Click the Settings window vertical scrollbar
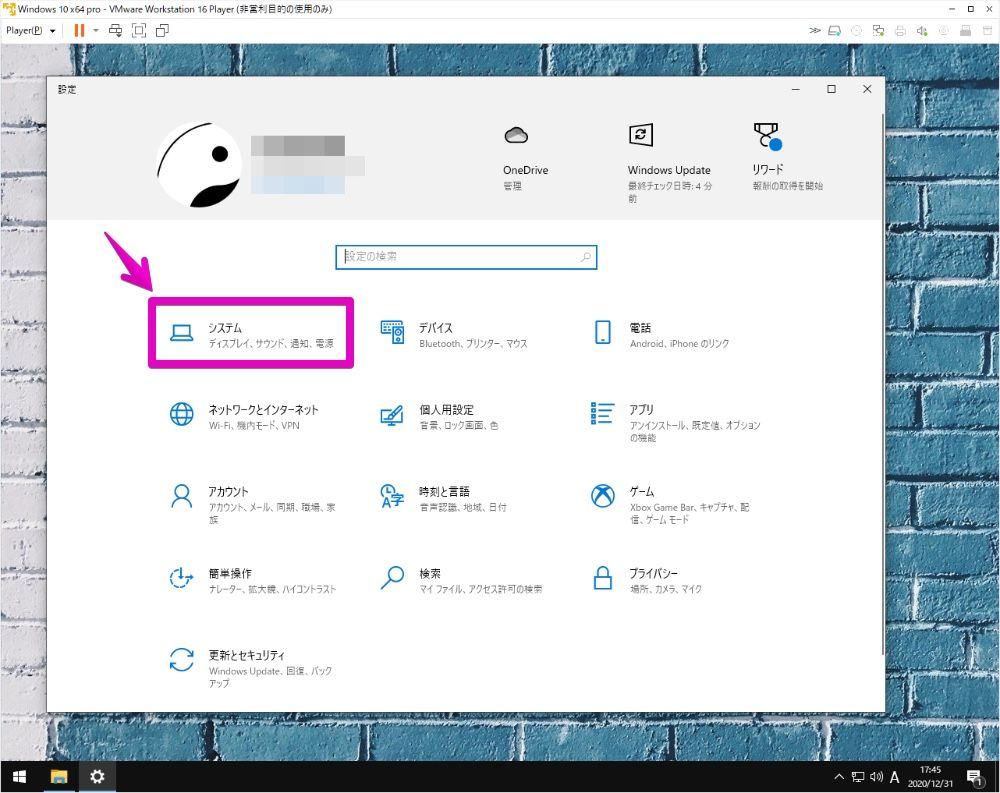This screenshot has width=1000, height=793. click(883, 383)
